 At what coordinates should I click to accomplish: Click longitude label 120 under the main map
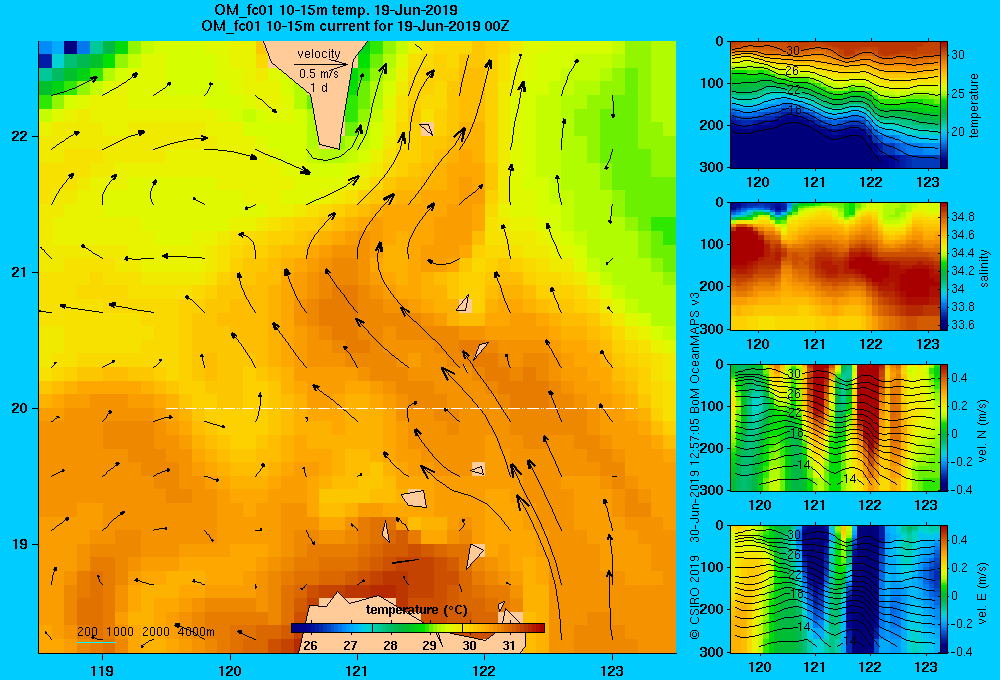[x=230, y=670]
